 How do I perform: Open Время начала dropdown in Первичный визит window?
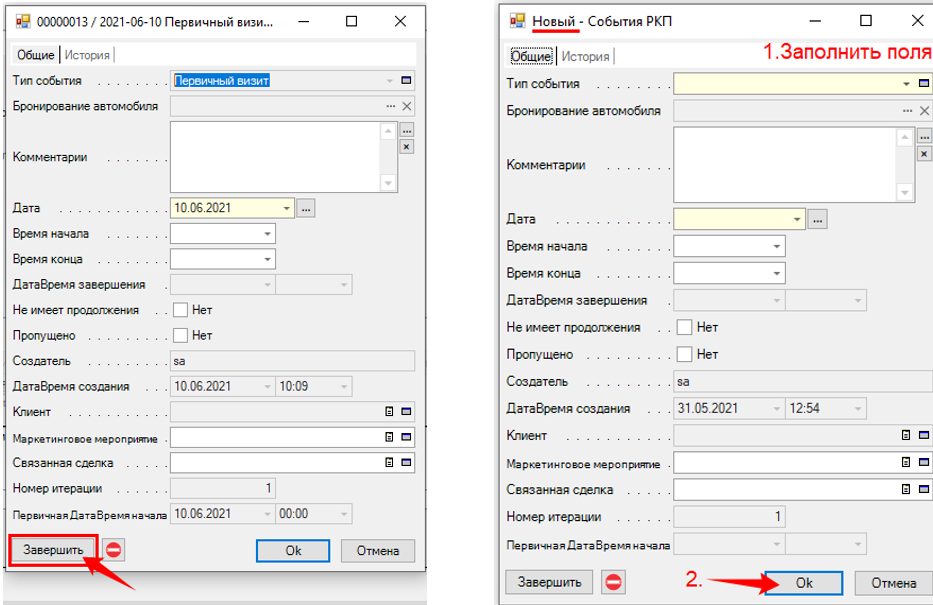point(267,234)
